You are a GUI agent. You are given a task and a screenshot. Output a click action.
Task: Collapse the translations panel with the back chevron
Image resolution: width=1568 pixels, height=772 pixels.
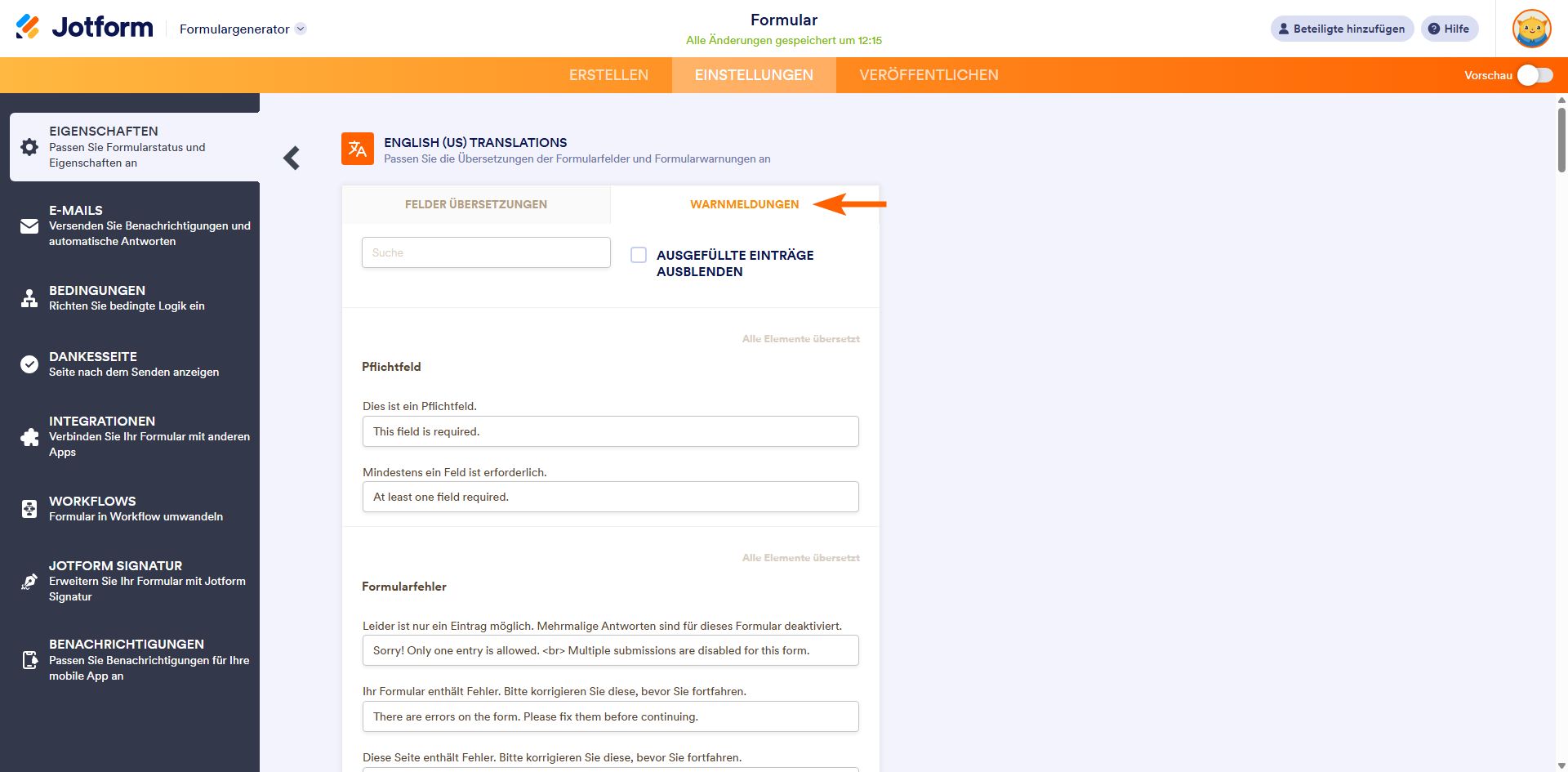click(292, 158)
